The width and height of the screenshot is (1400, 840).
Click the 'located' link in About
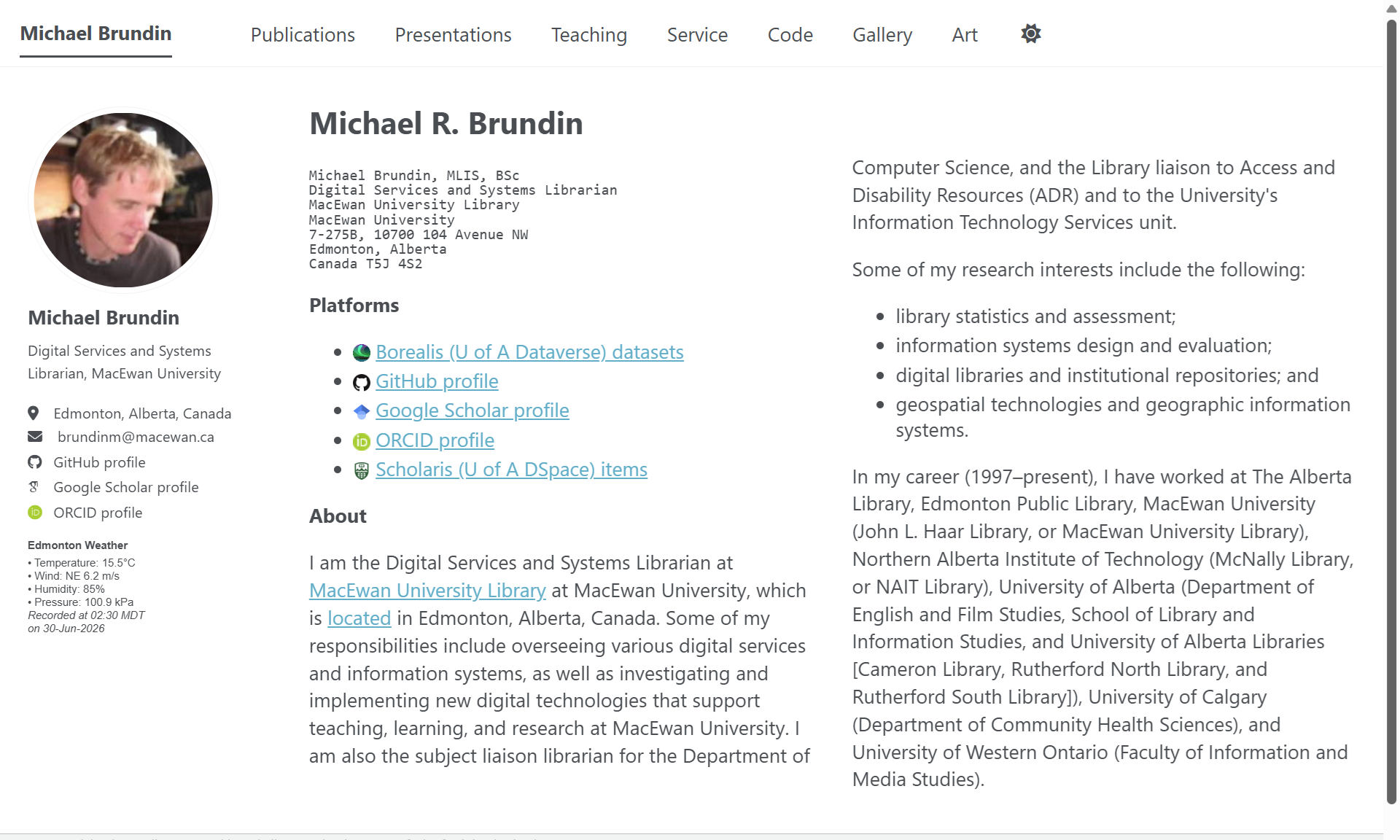(359, 618)
